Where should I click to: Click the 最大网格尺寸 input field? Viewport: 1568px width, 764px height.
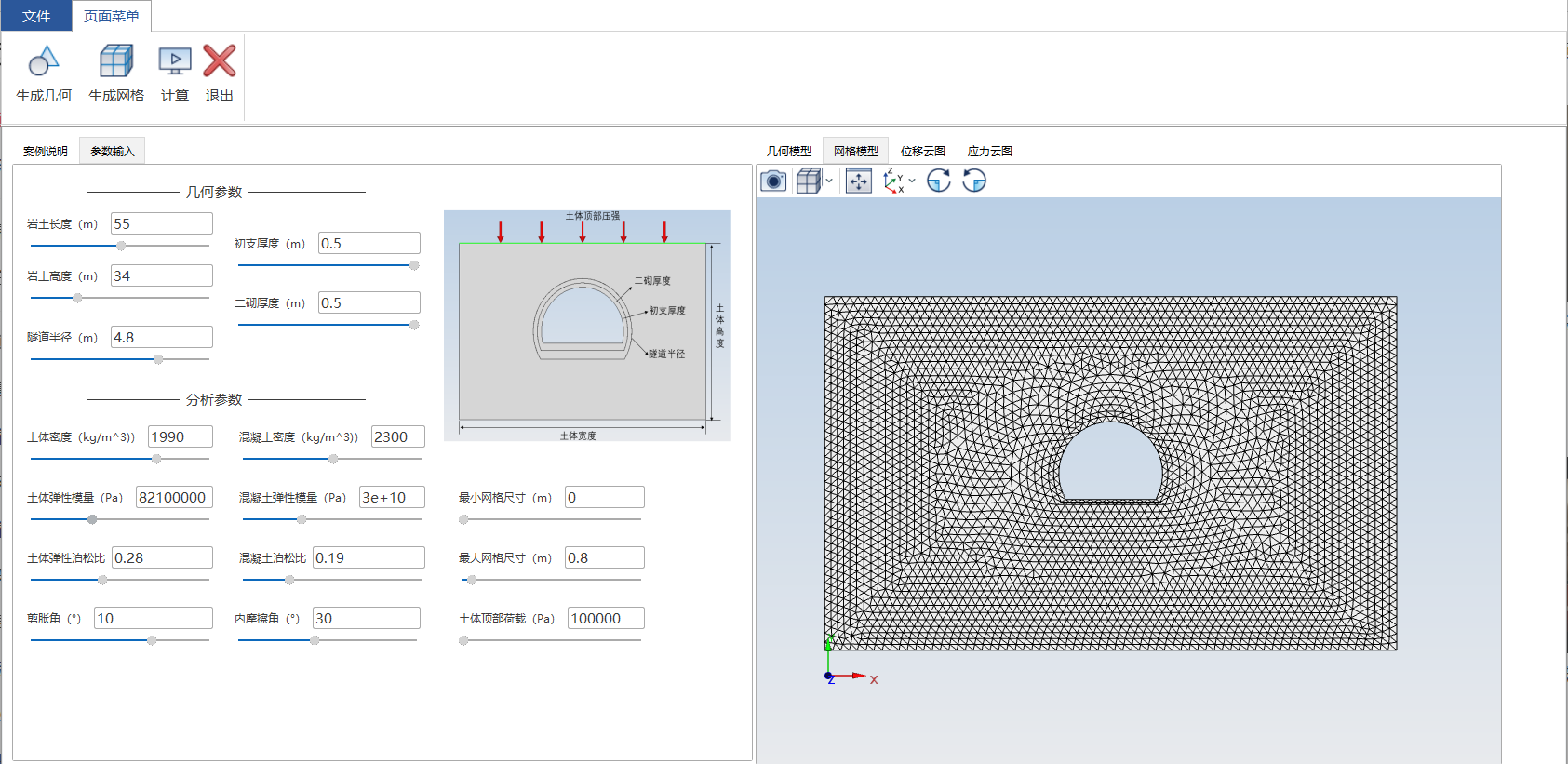click(x=605, y=557)
